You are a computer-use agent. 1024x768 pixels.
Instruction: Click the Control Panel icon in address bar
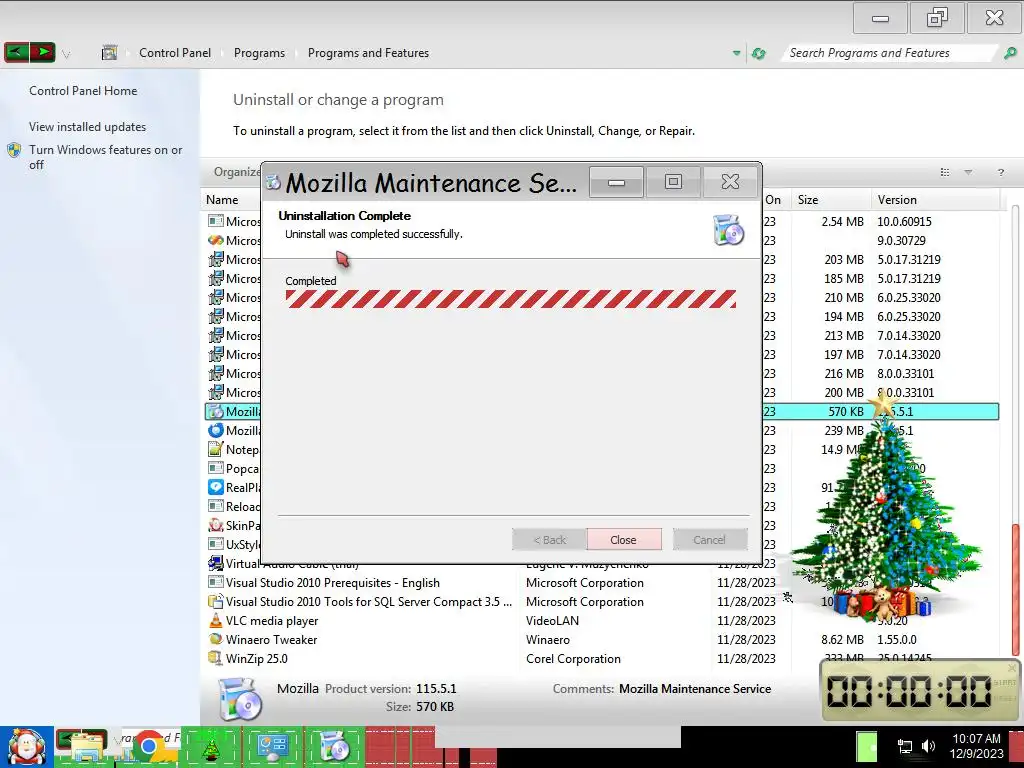click(x=110, y=52)
